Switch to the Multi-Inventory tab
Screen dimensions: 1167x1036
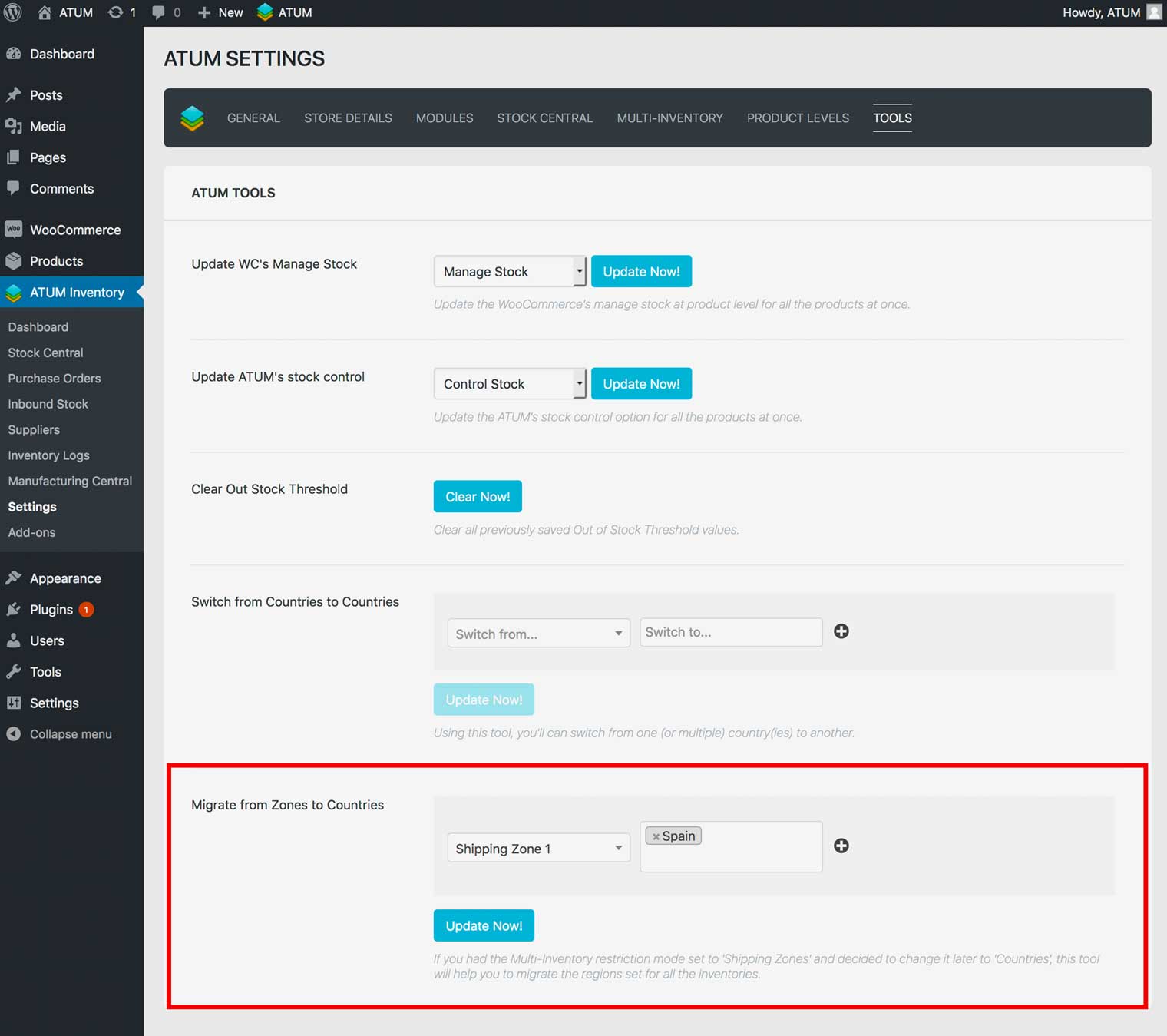669,118
